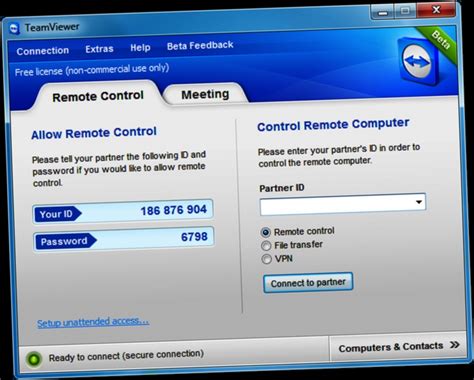Close the TeamViewer window
This screenshot has width=474, height=380.
(x=436, y=10)
